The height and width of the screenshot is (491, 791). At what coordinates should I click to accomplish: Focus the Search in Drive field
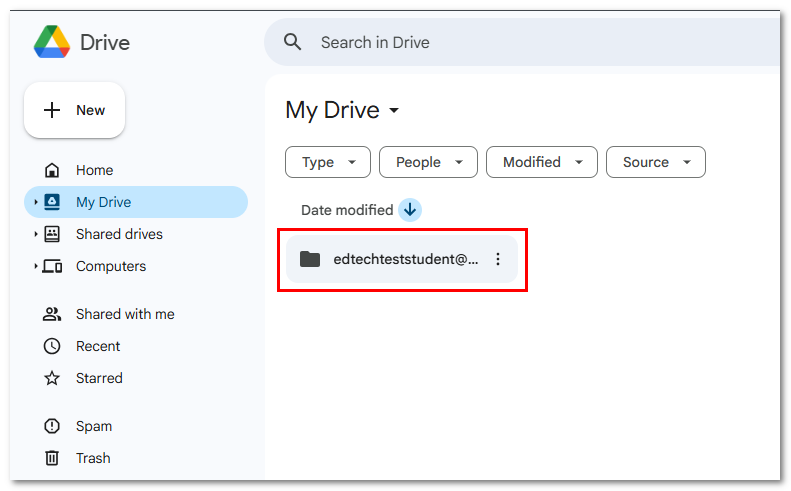click(522, 42)
